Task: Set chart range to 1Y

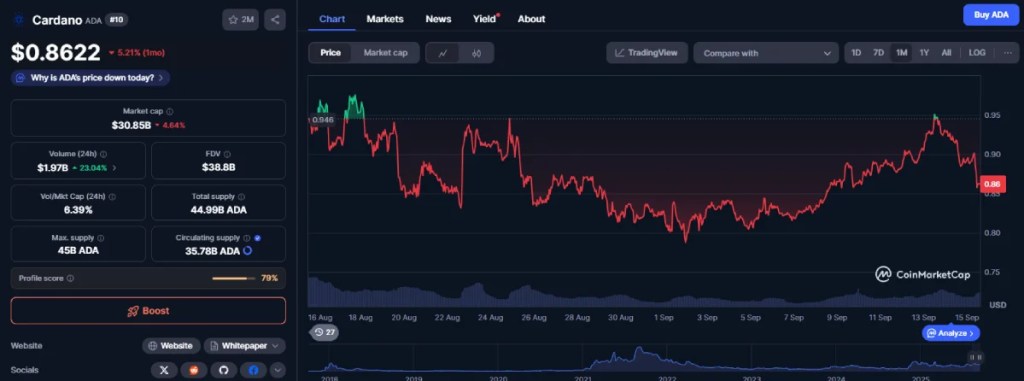Action: point(924,53)
